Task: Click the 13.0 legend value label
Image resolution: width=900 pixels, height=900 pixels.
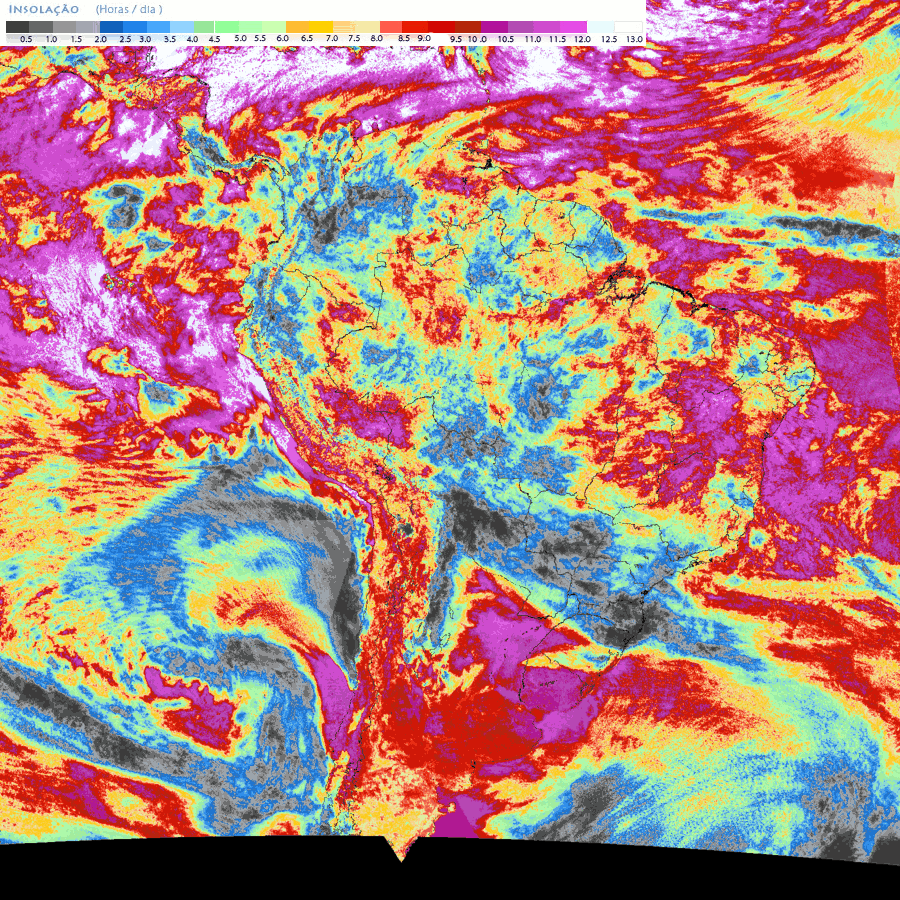Action: click(634, 38)
